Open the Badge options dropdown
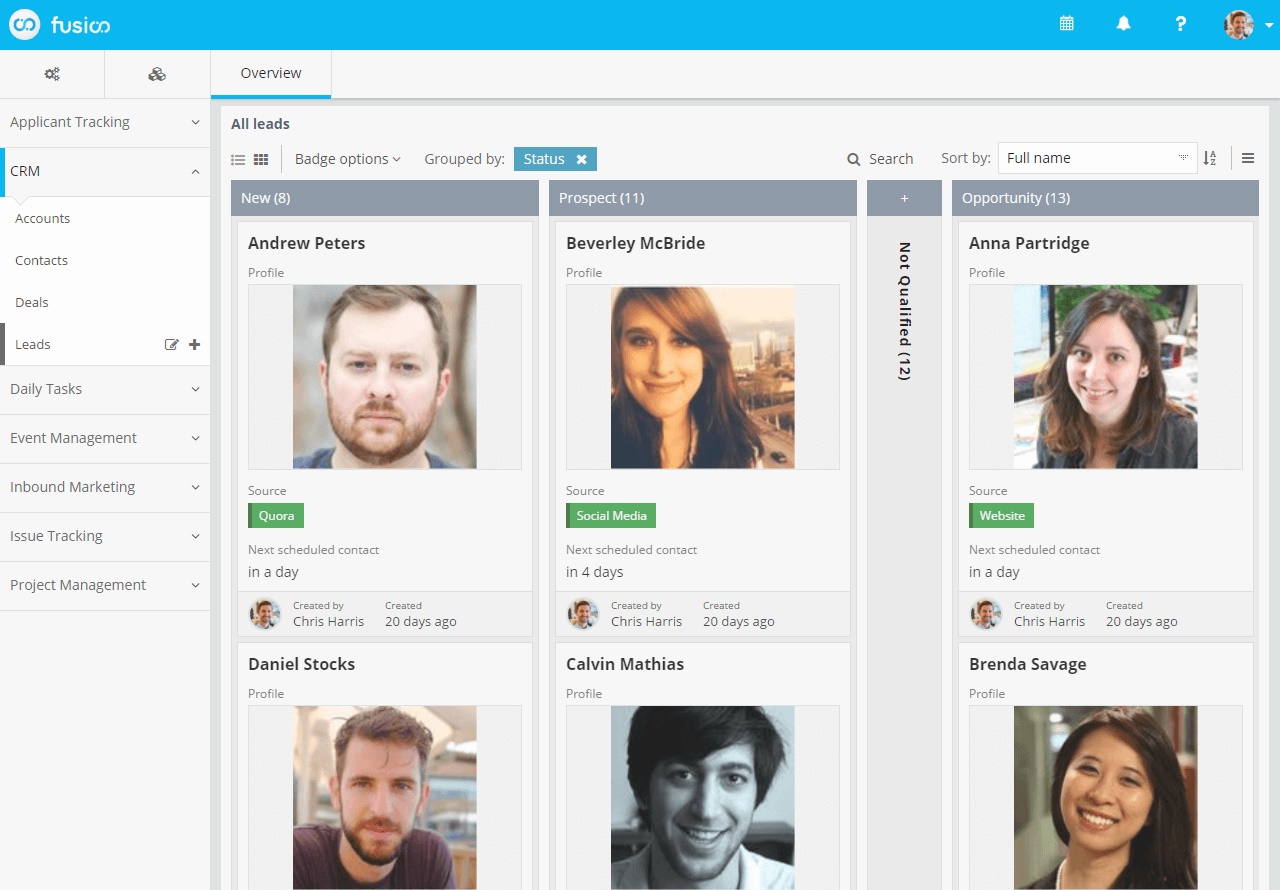The width and height of the screenshot is (1280, 890). (347, 159)
